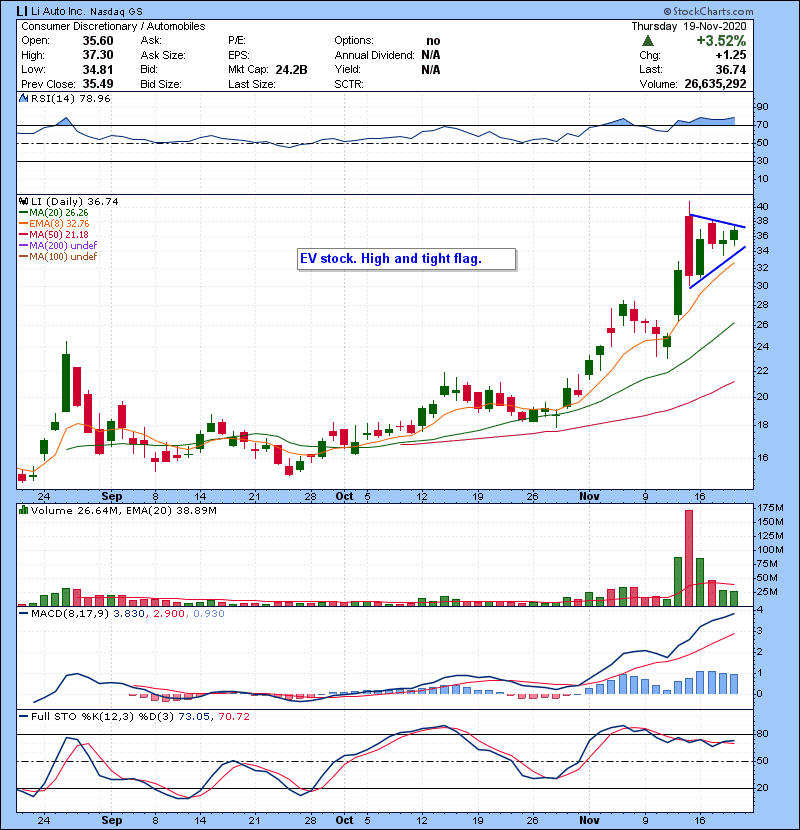Click the MA(50) 21.18 legend entry
The height and width of the screenshot is (830, 800).
point(54,234)
